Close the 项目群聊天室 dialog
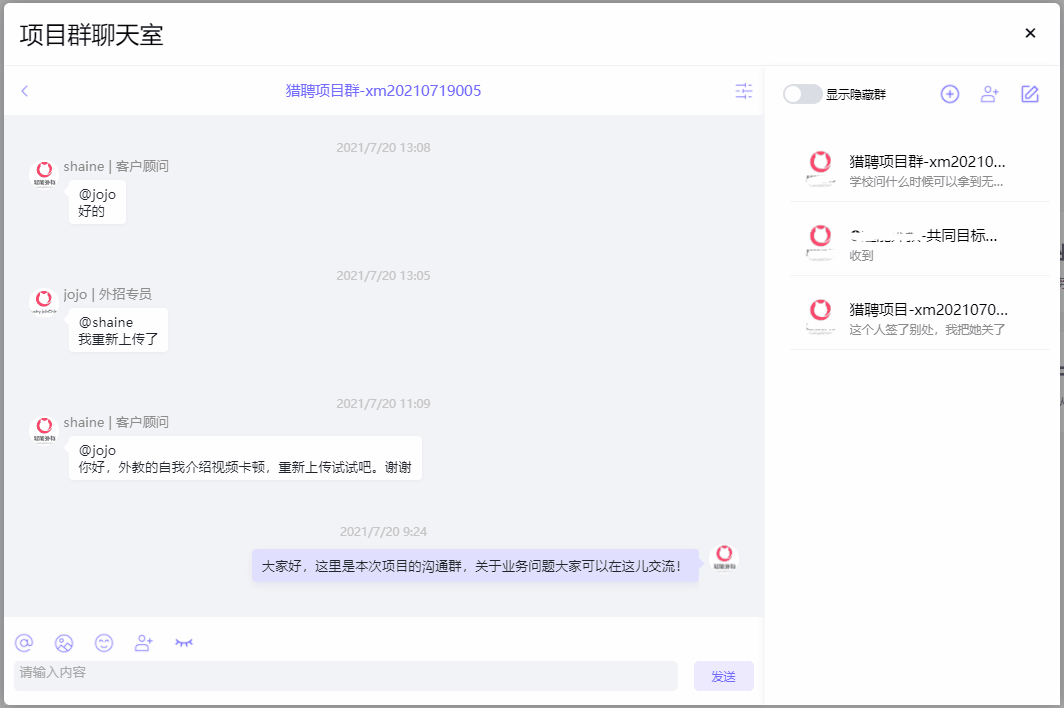This screenshot has height=708, width=1064. [x=1030, y=33]
